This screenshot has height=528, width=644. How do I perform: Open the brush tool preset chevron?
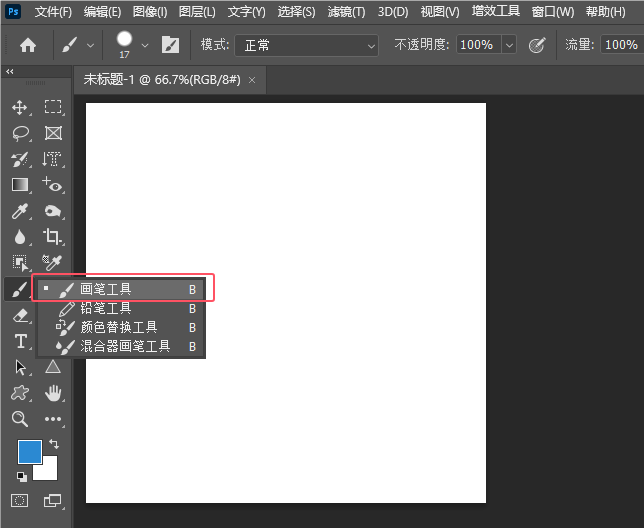(x=90, y=45)
